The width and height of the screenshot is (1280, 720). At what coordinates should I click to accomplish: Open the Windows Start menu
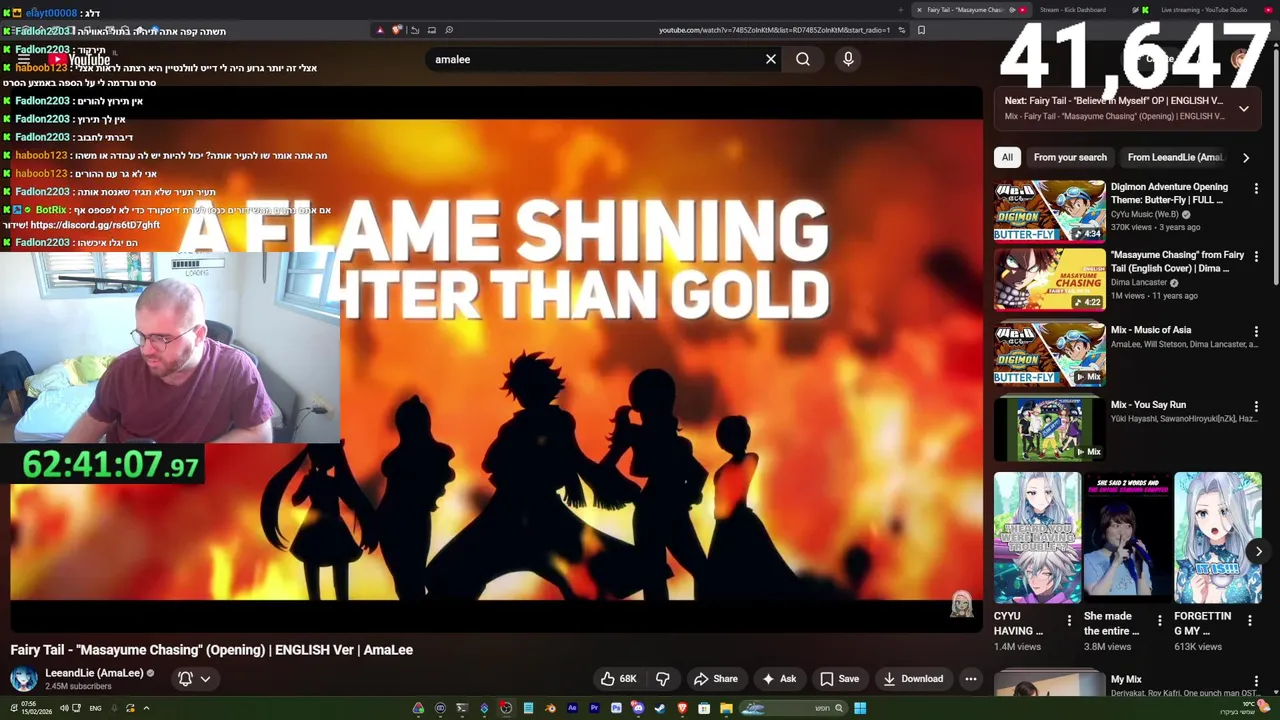[860, 708]
